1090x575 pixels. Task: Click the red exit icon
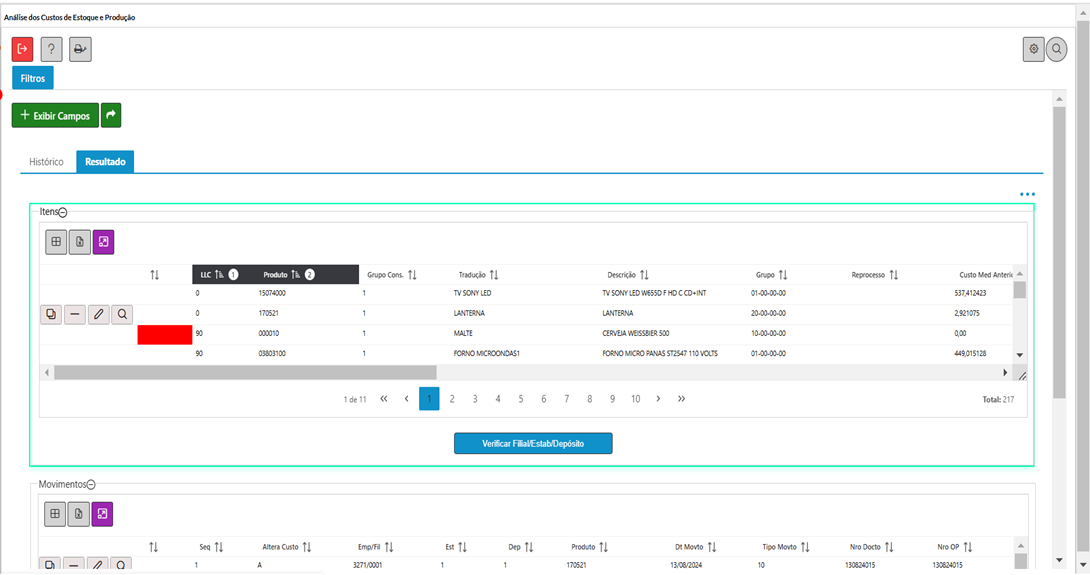click(x=22, y=49)
